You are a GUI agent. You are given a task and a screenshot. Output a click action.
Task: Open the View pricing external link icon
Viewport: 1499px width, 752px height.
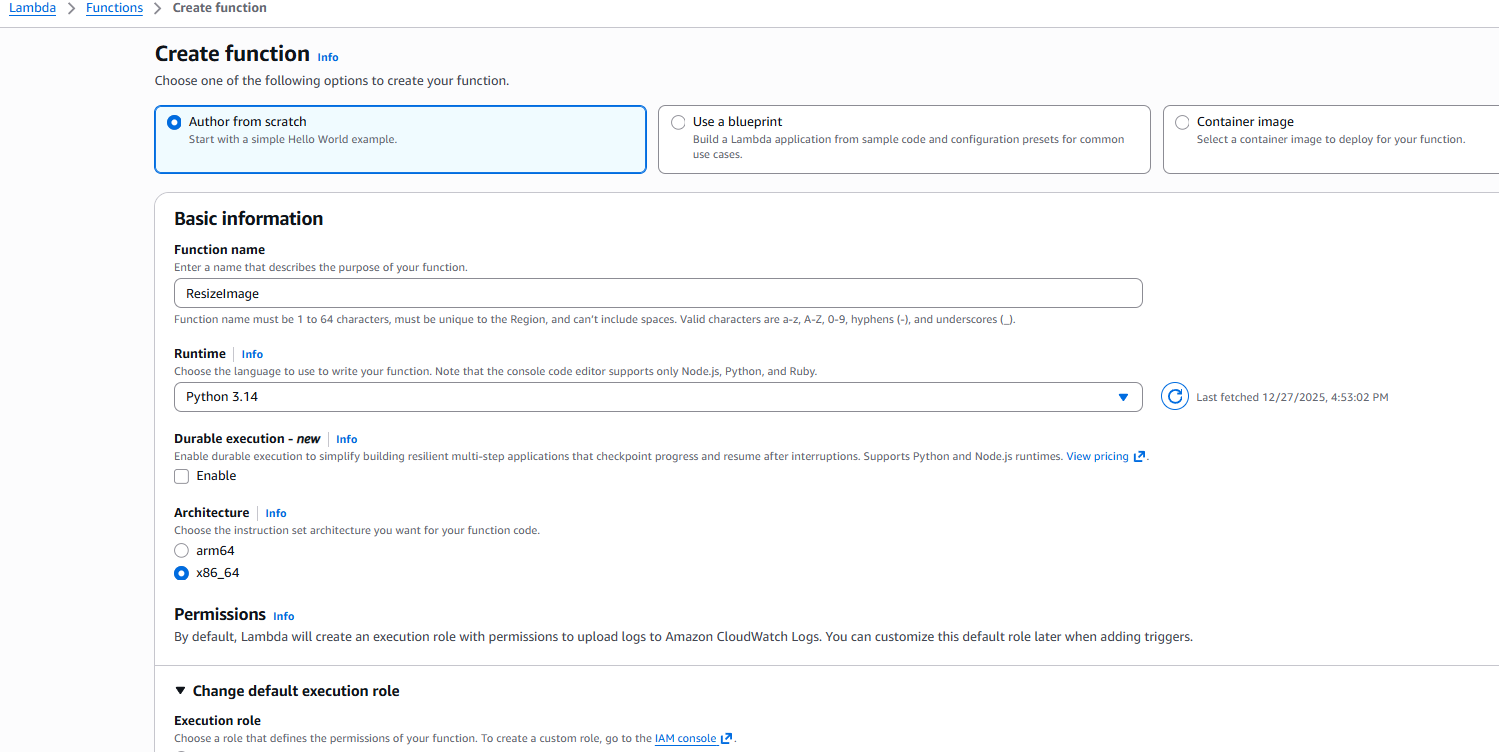pos(1140,456)
